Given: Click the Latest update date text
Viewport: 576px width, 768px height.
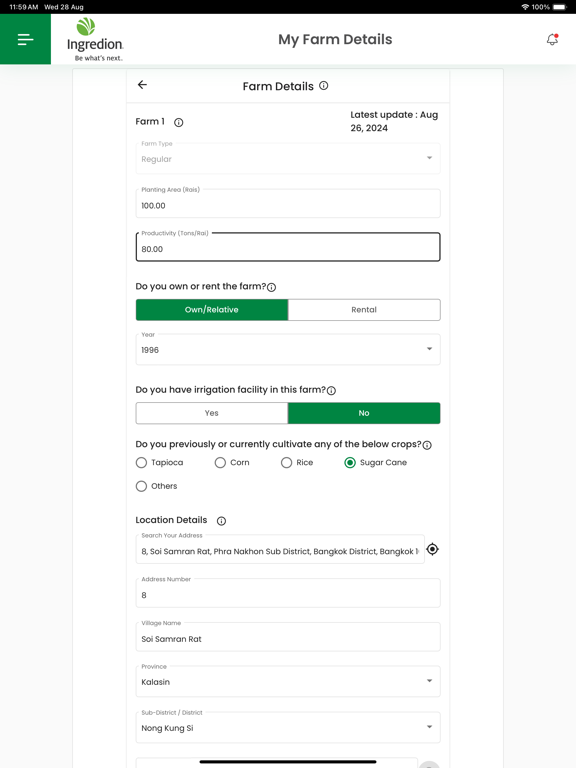Looking at the screenshot, I should pos(394,121).
